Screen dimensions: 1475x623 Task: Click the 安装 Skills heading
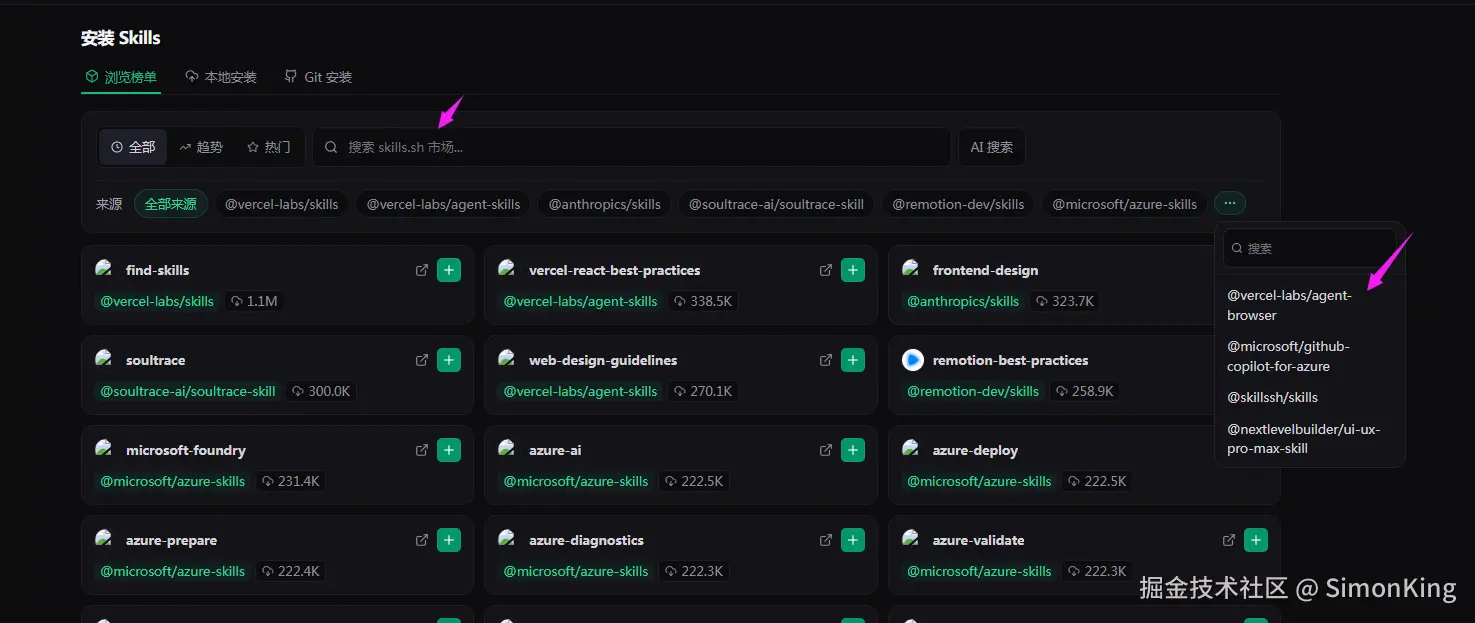pyautogui.click(x=121, y=38)
